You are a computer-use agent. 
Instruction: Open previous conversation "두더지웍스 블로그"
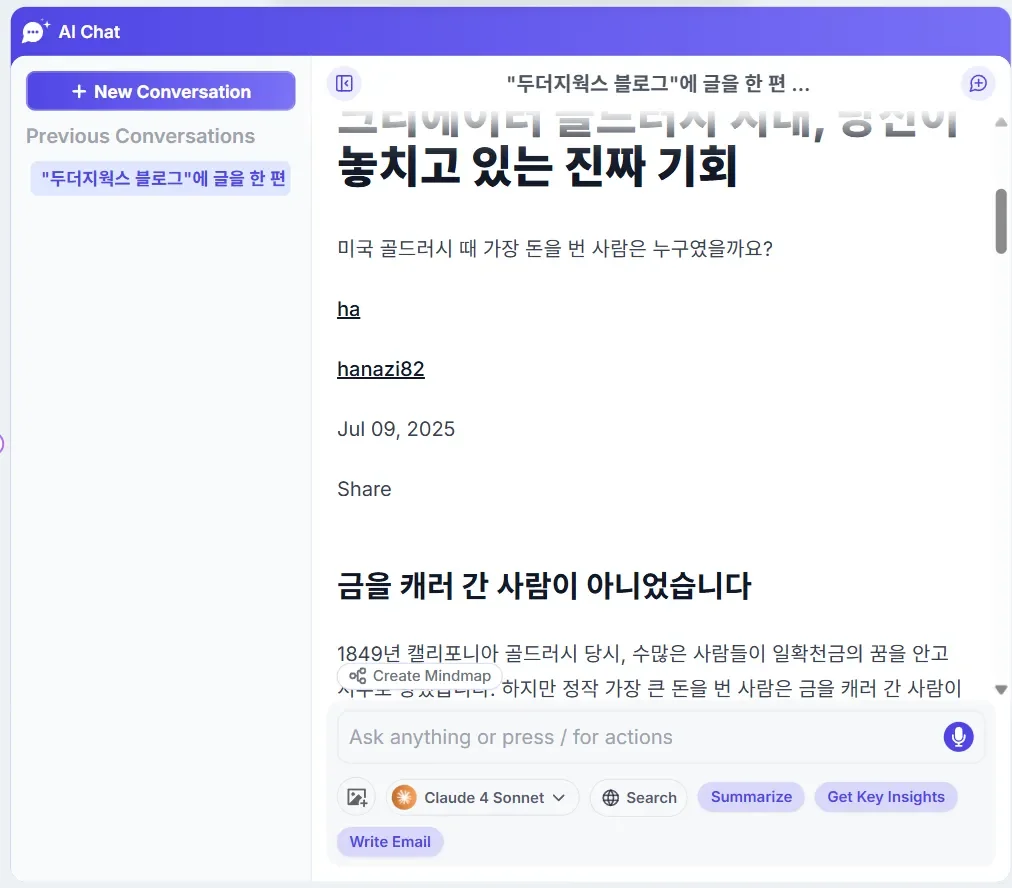[x=161, y=178]
